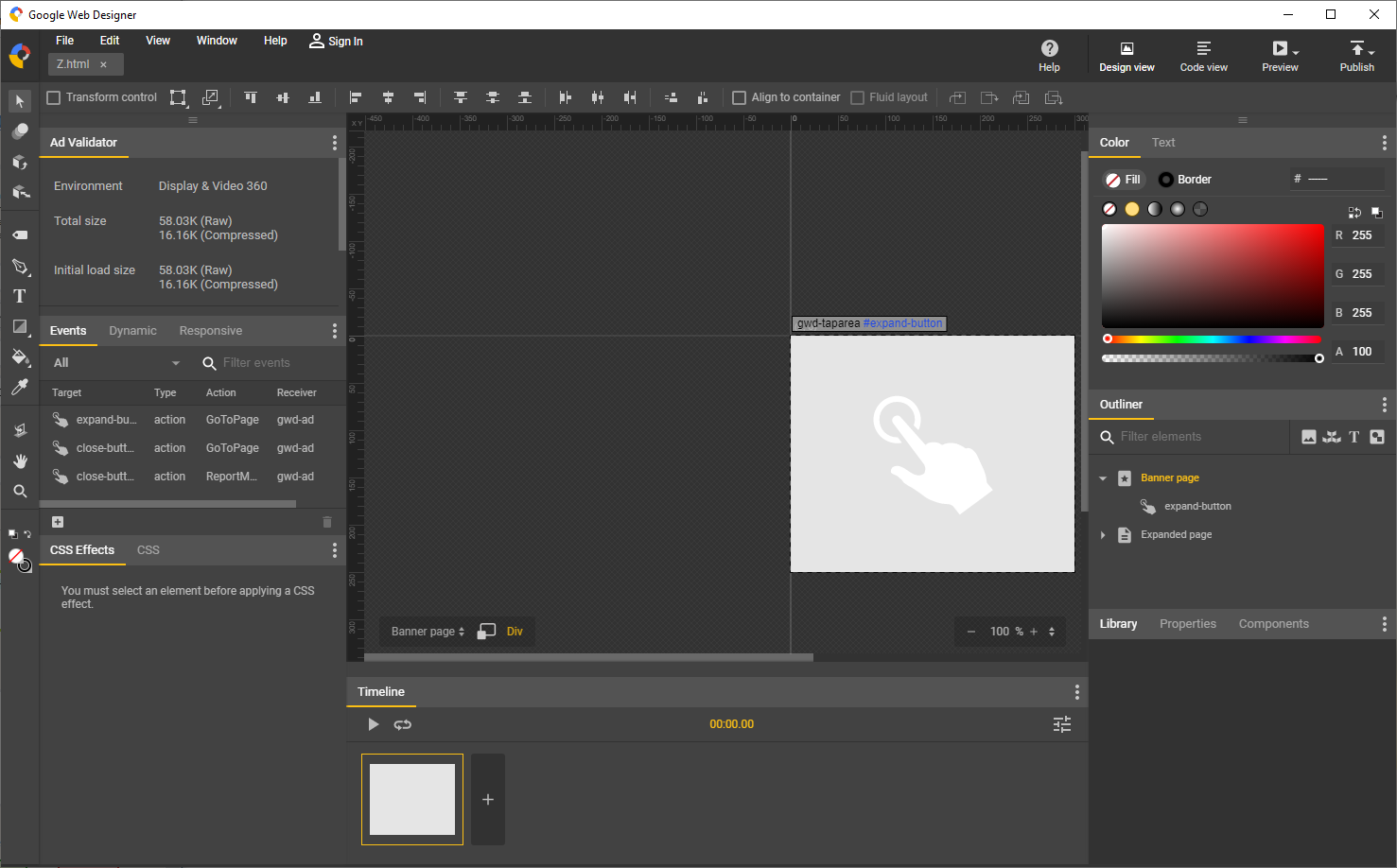Filter outliner by image elements
The image size is (1397, 868).
click(1309, 437)
